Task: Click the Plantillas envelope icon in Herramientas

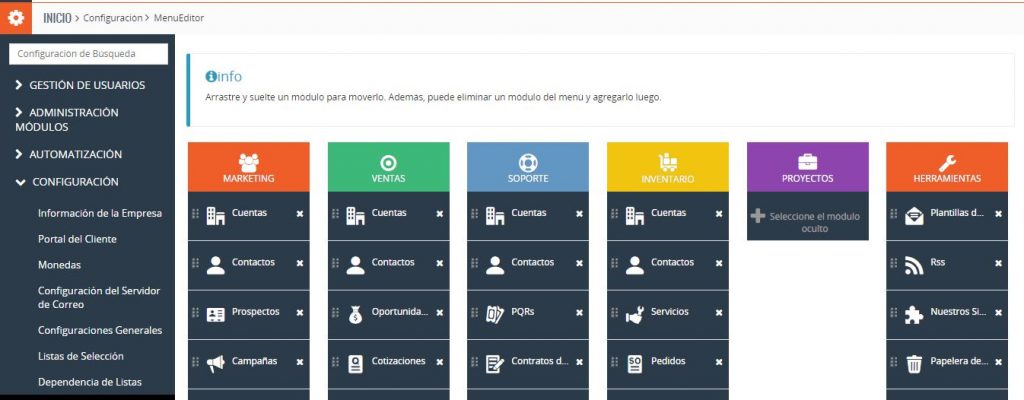Action: click(x=913, y=214)
